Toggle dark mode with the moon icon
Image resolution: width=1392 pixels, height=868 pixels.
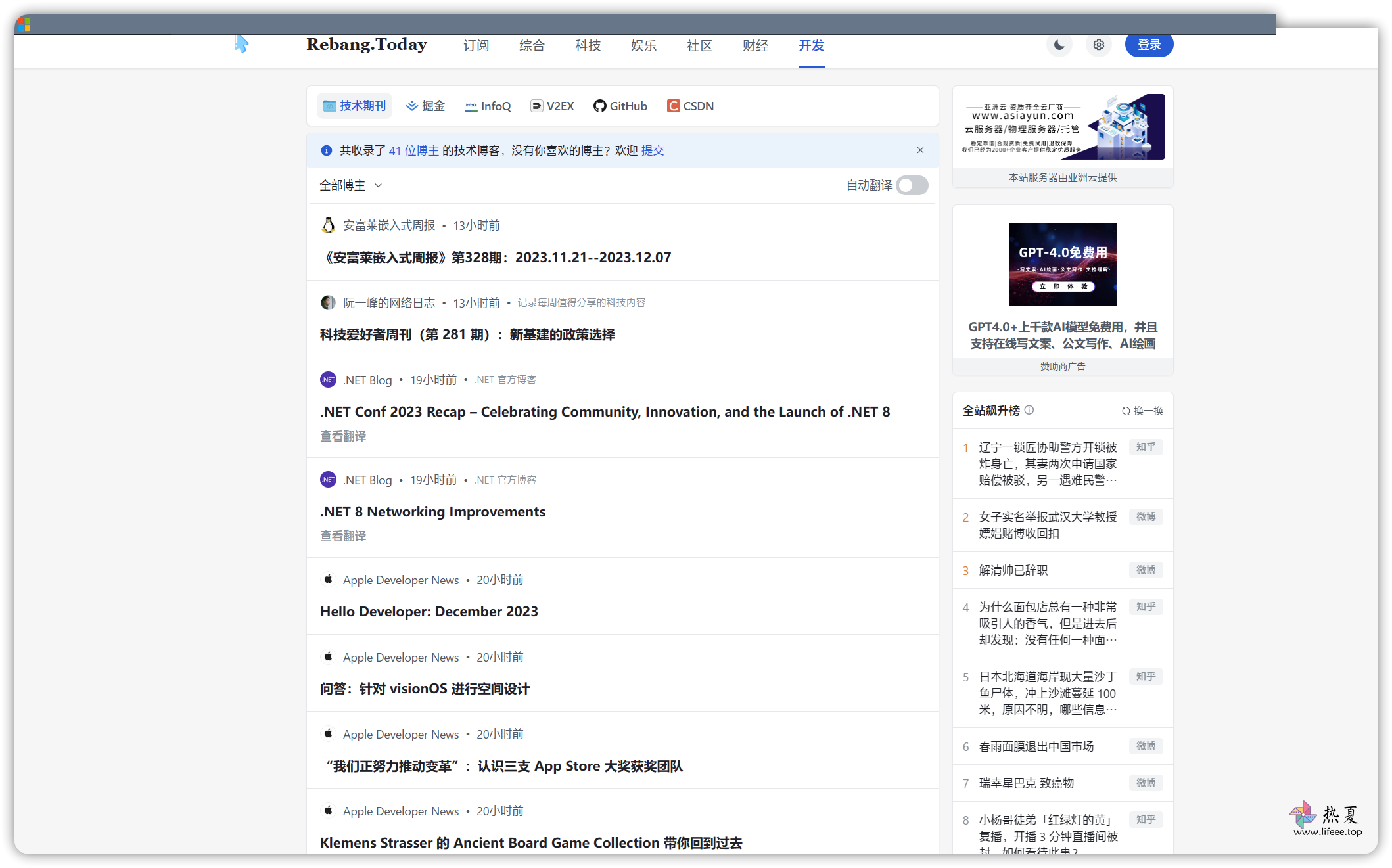click(1059, 45)
